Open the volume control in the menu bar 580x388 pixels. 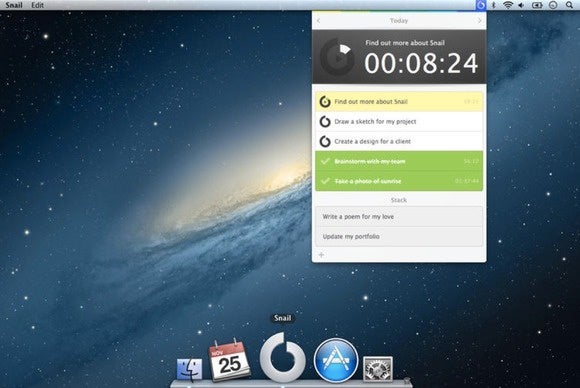[521, 5]
